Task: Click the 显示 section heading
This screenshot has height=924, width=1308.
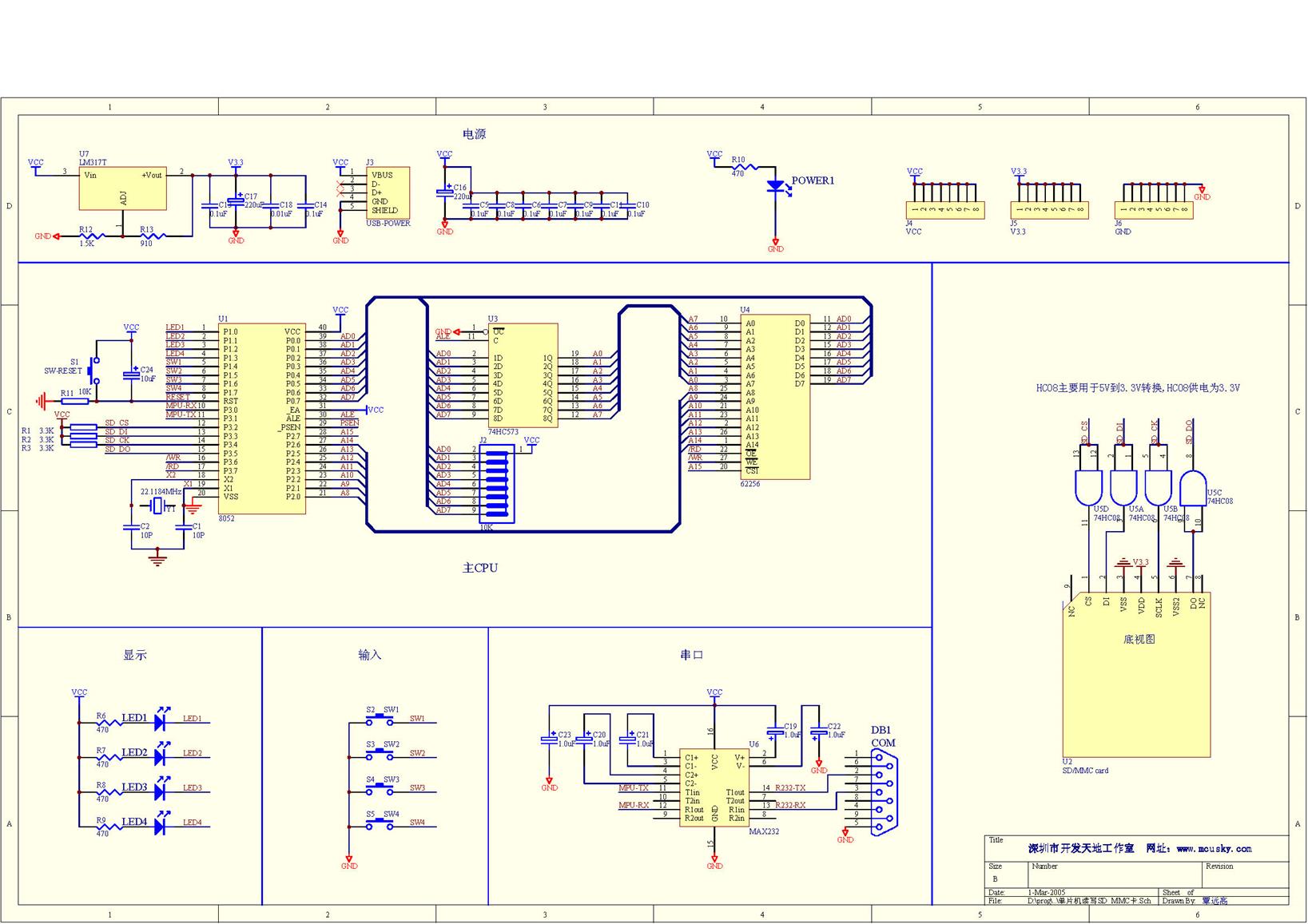Action: (135, 655)
